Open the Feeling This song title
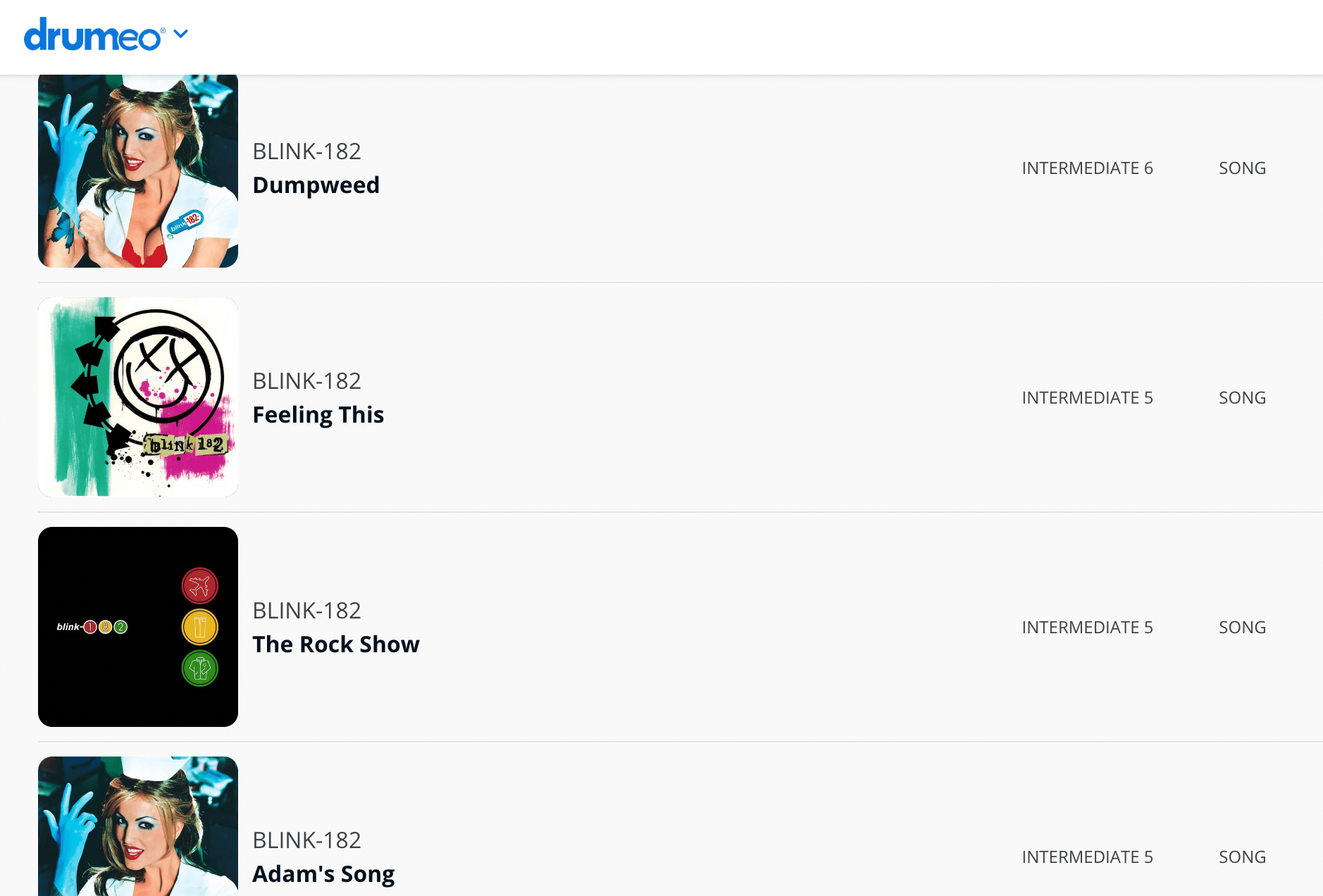Viewport: 1323px width, 896px height. [x=318, y=415]
